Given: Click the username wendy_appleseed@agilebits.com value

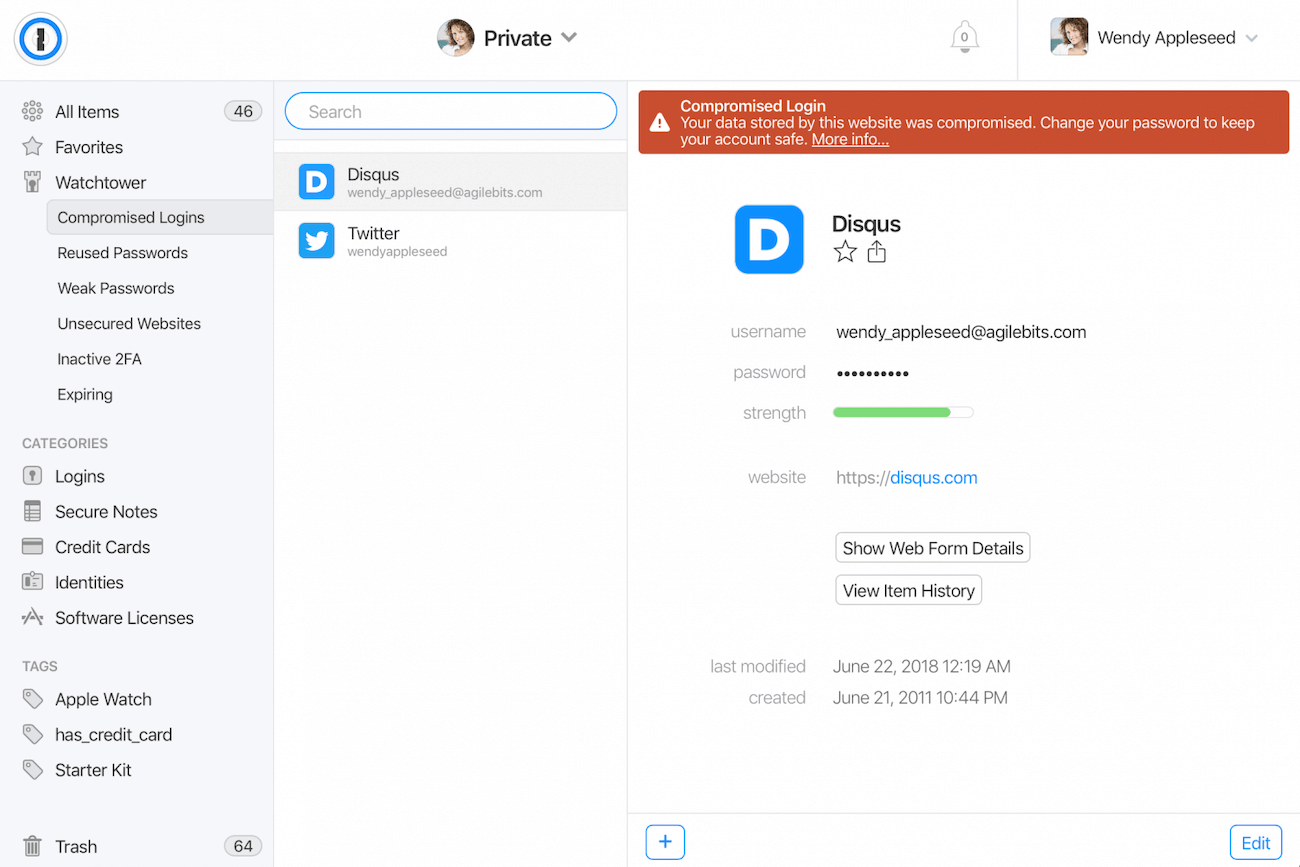Looking at the screenshot, I should click(x=961, y=332).
